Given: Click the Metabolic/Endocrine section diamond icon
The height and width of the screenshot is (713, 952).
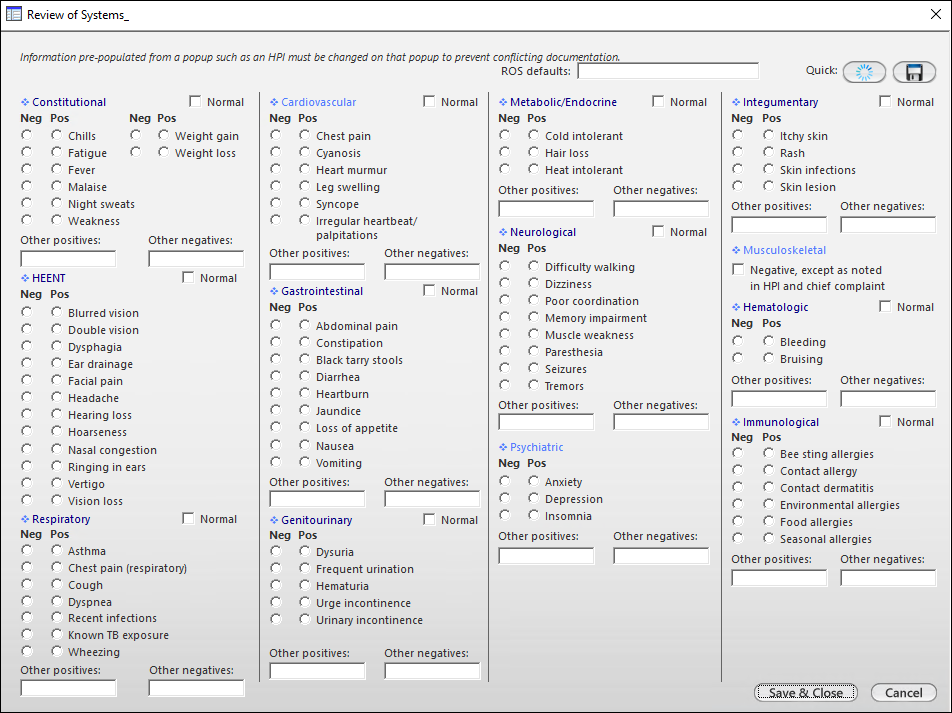Looking at the screenshot, I should (x=503, y=102).
